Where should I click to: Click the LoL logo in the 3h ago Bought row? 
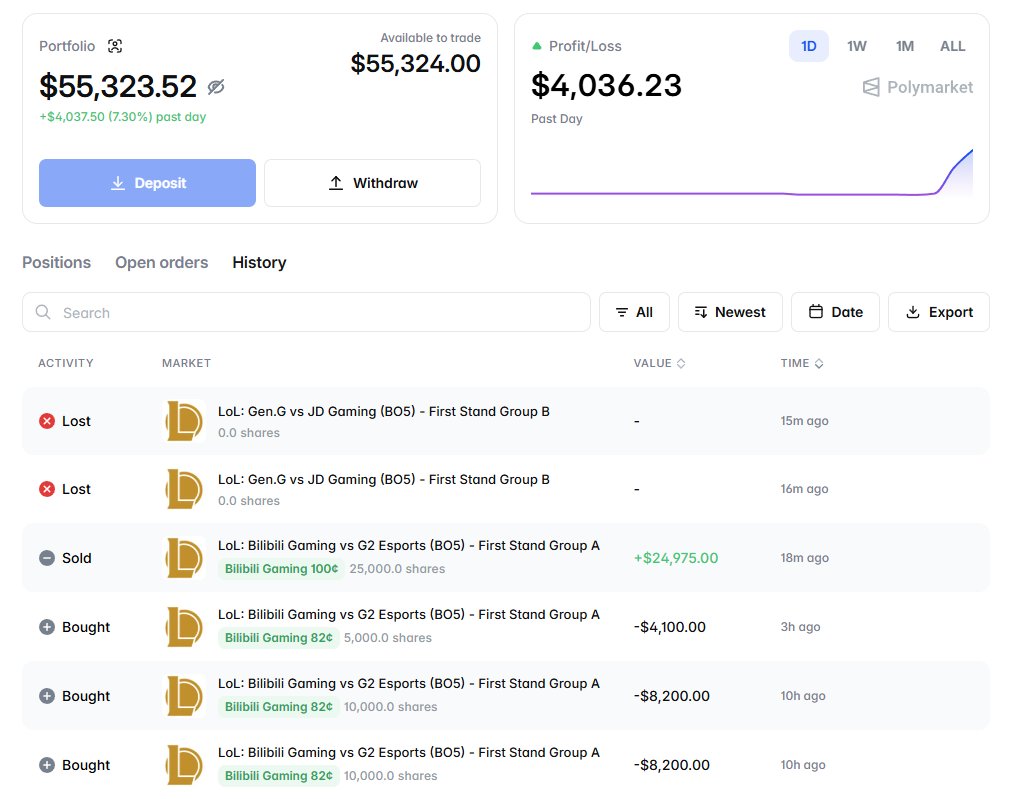point(185,627)
